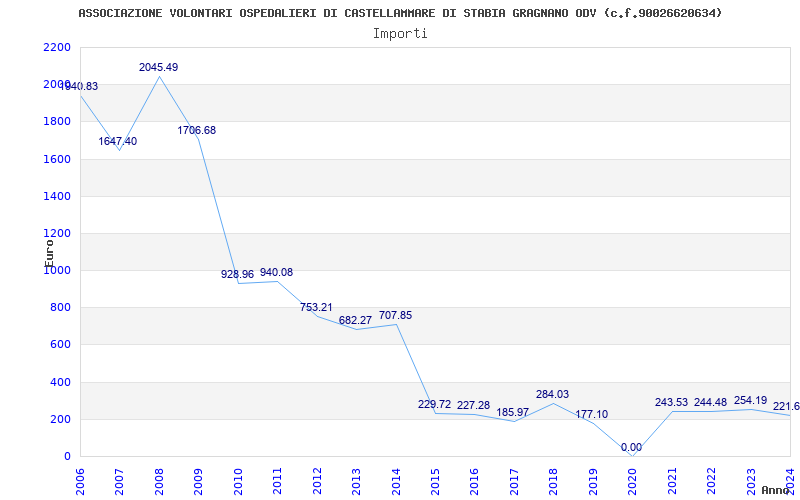Click the 1400 y-axis tick label
The height and width of the screenshot is (500, 800).
click(x=57, y=196)
